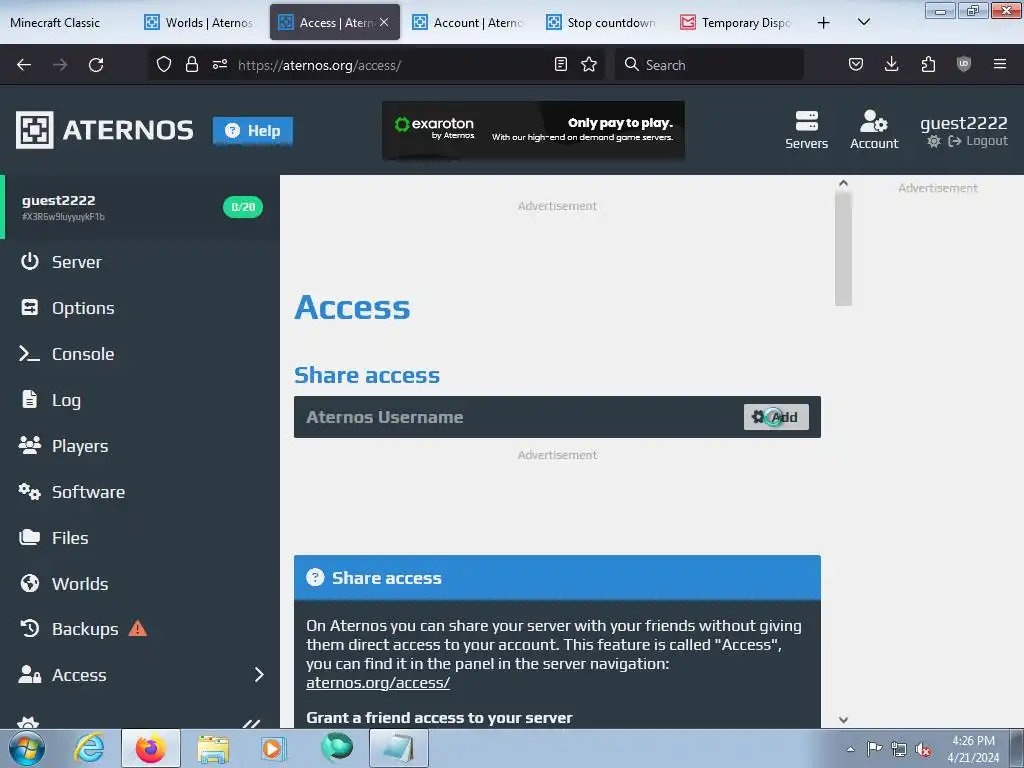1024x768 pixels.
Task: Open the Downloads panel
Action: pos(891,64)
